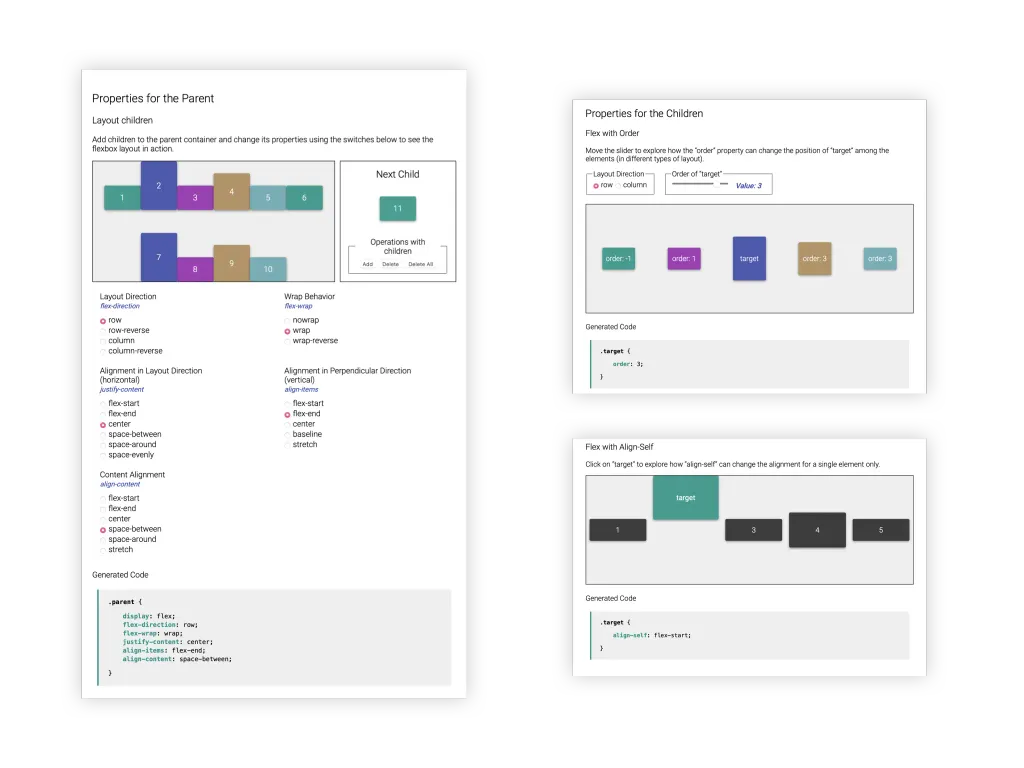Click the green target box in Align-Self demo
Viewport: 1024px width, 768px height.
(x=686, y=498)
